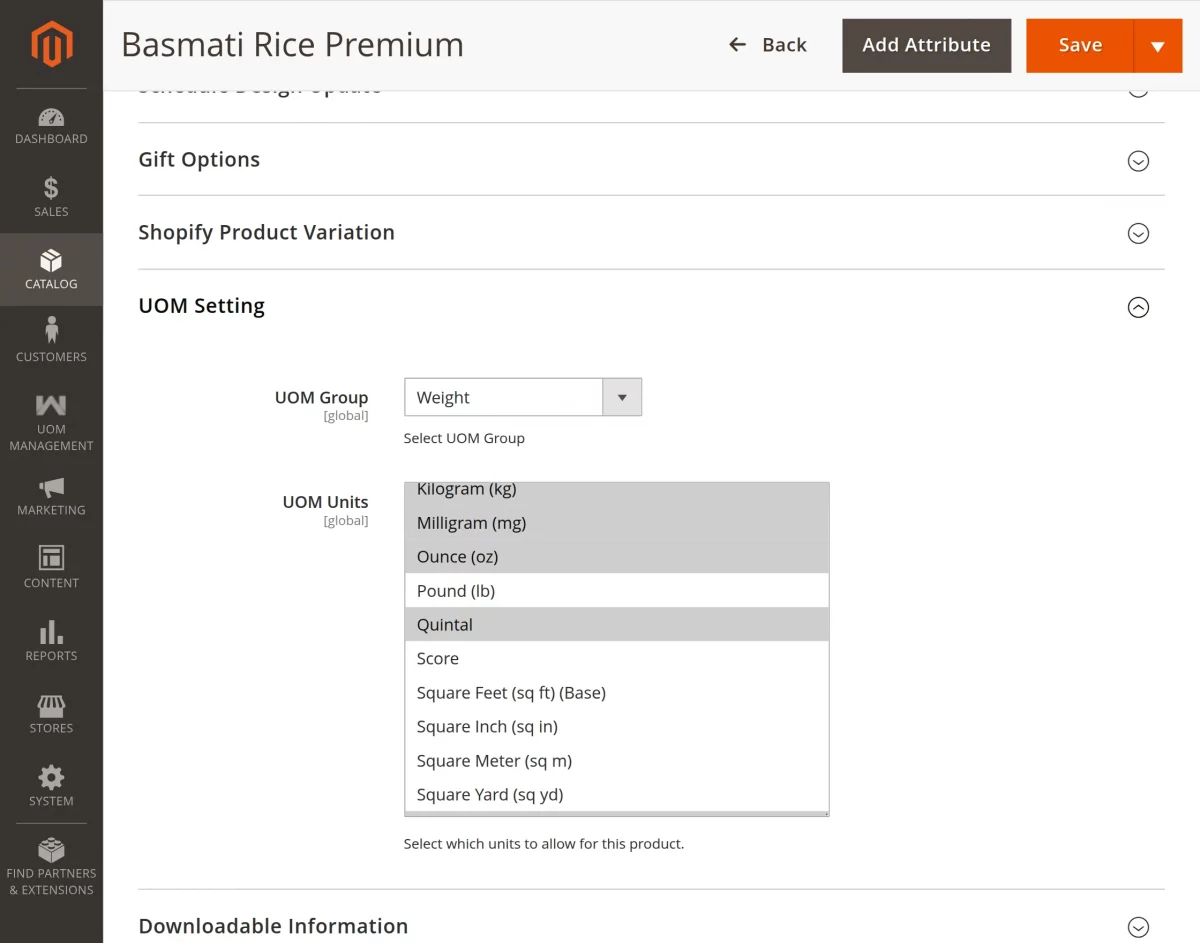Open the UOM Group dropdown
The image size is (1200, 943).
click(621, 397)
